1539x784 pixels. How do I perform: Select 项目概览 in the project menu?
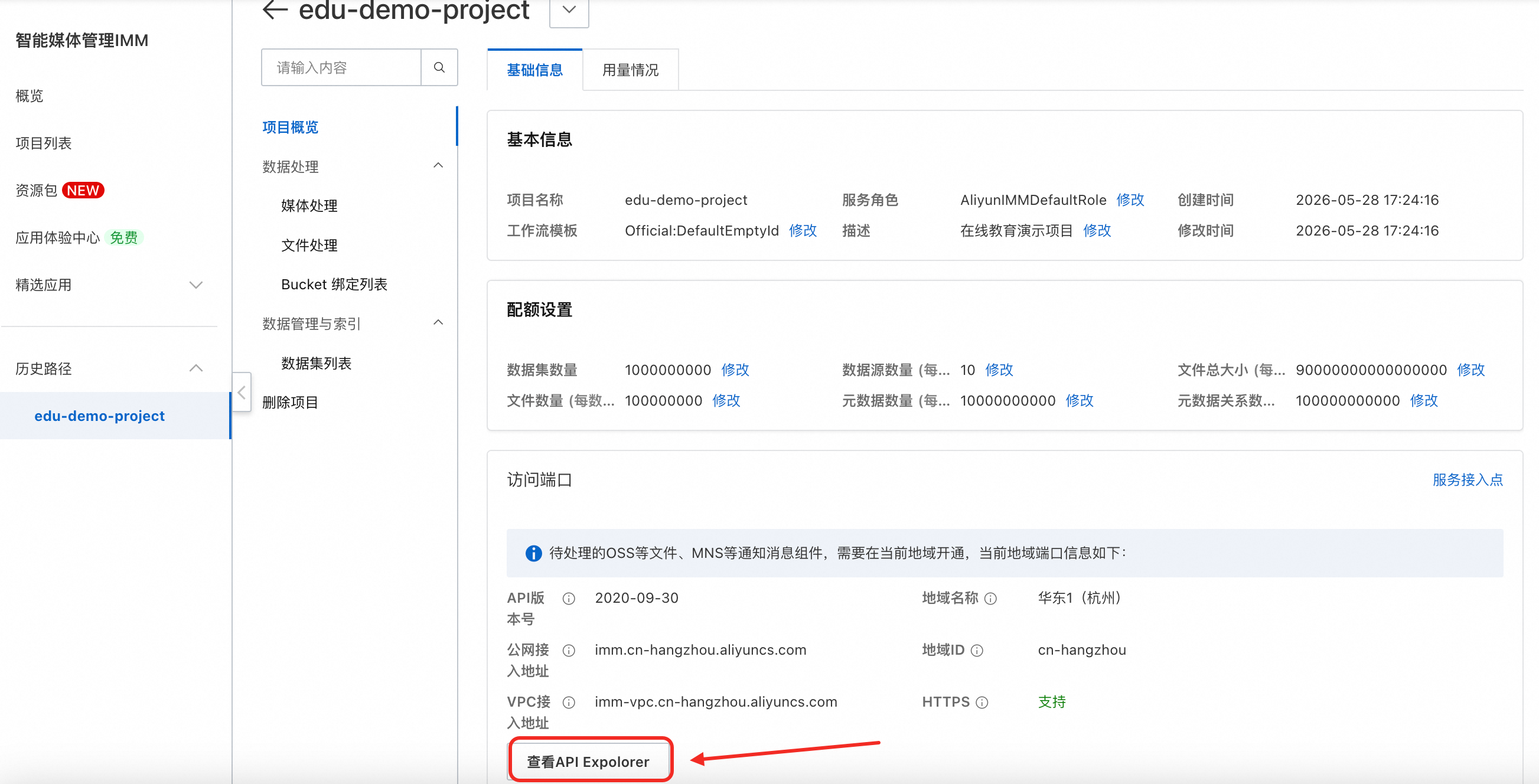coord(291,127)
